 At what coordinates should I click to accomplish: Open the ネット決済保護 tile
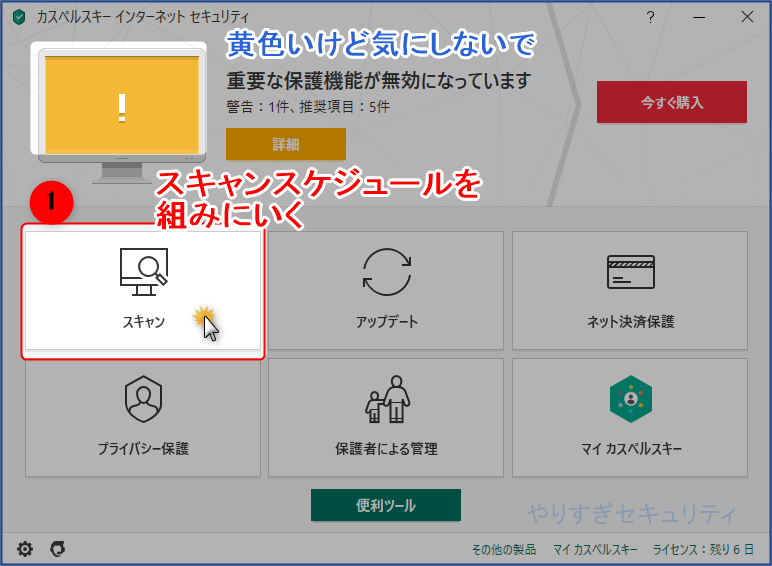click(630, 290)
